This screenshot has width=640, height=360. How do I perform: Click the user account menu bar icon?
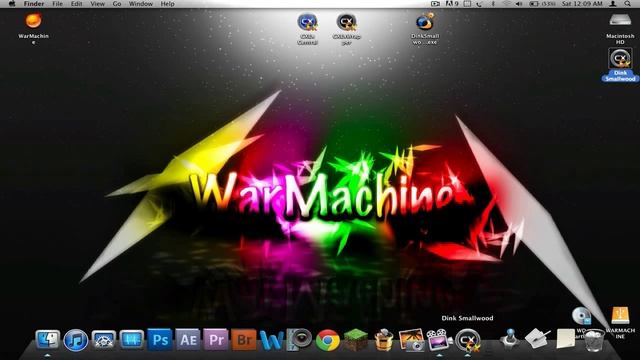pos(613,4)
